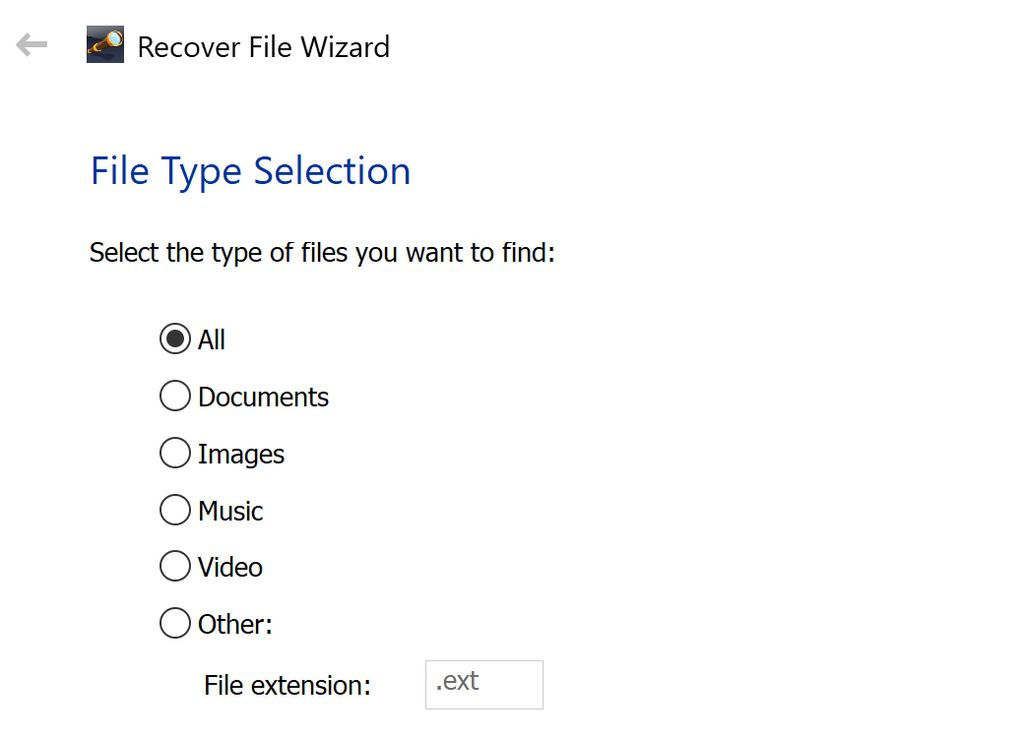The image size is (1024, 738).
Task: Click the File Type Selection heading
Action: [x=250, y=171]
